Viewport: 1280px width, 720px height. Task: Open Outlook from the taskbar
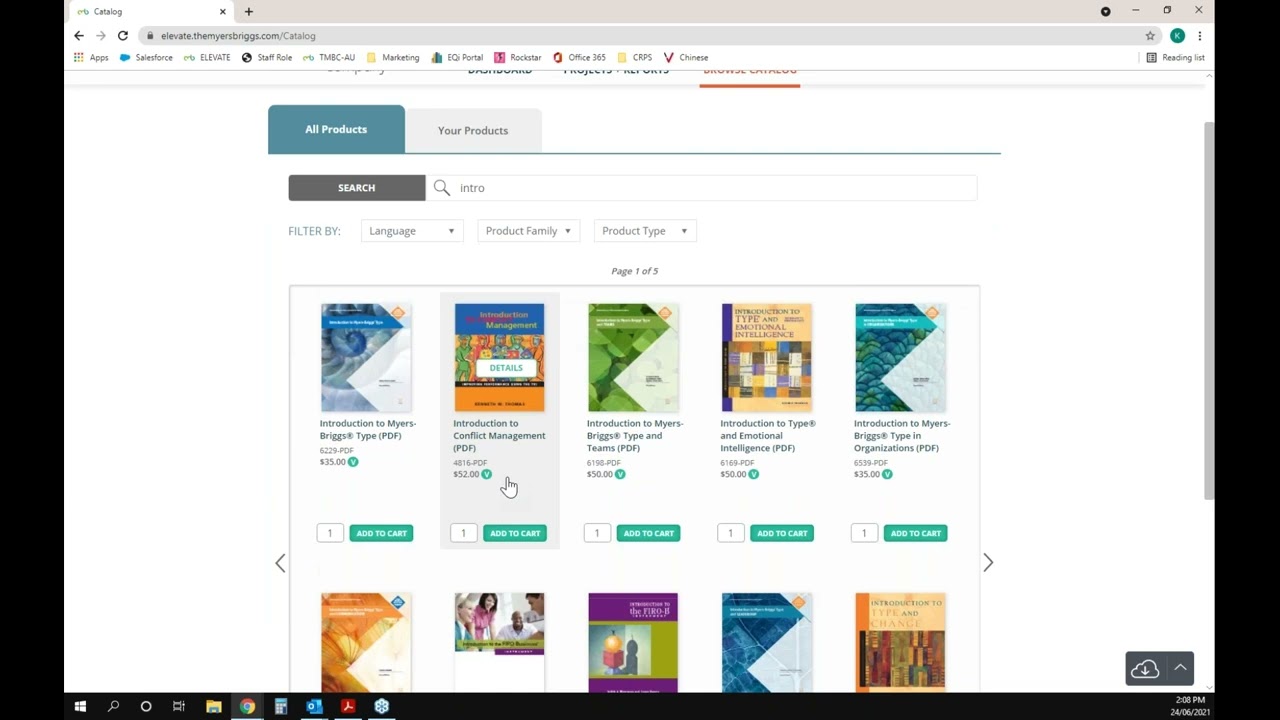314,706
